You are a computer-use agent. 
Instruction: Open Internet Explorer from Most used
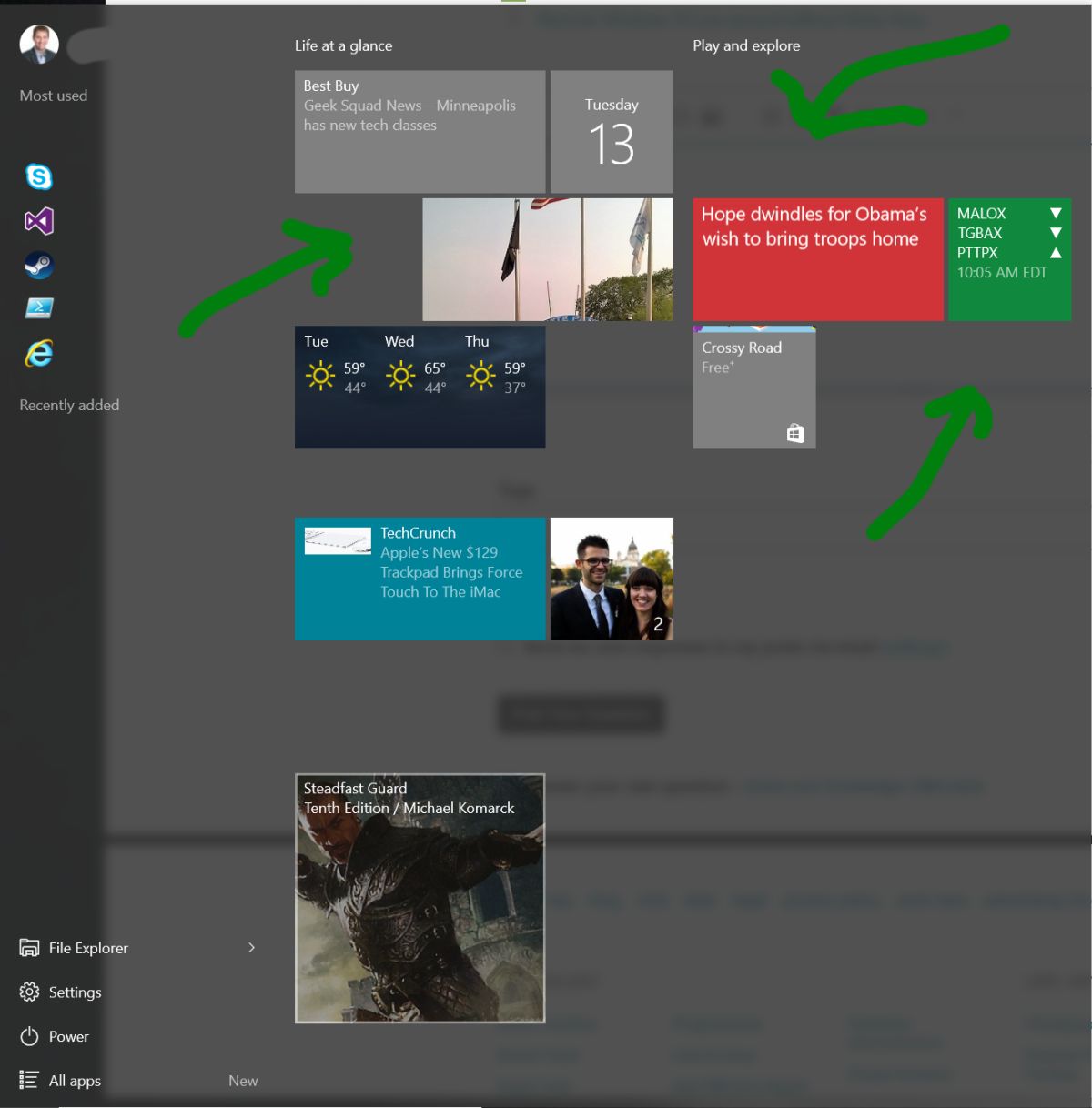pos(39,353)
